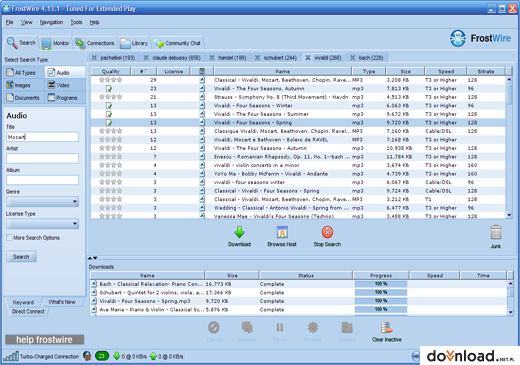Click the upload speed arrow in status bar
The width and height of the screenshot is (520, 365).
point(153,356)
